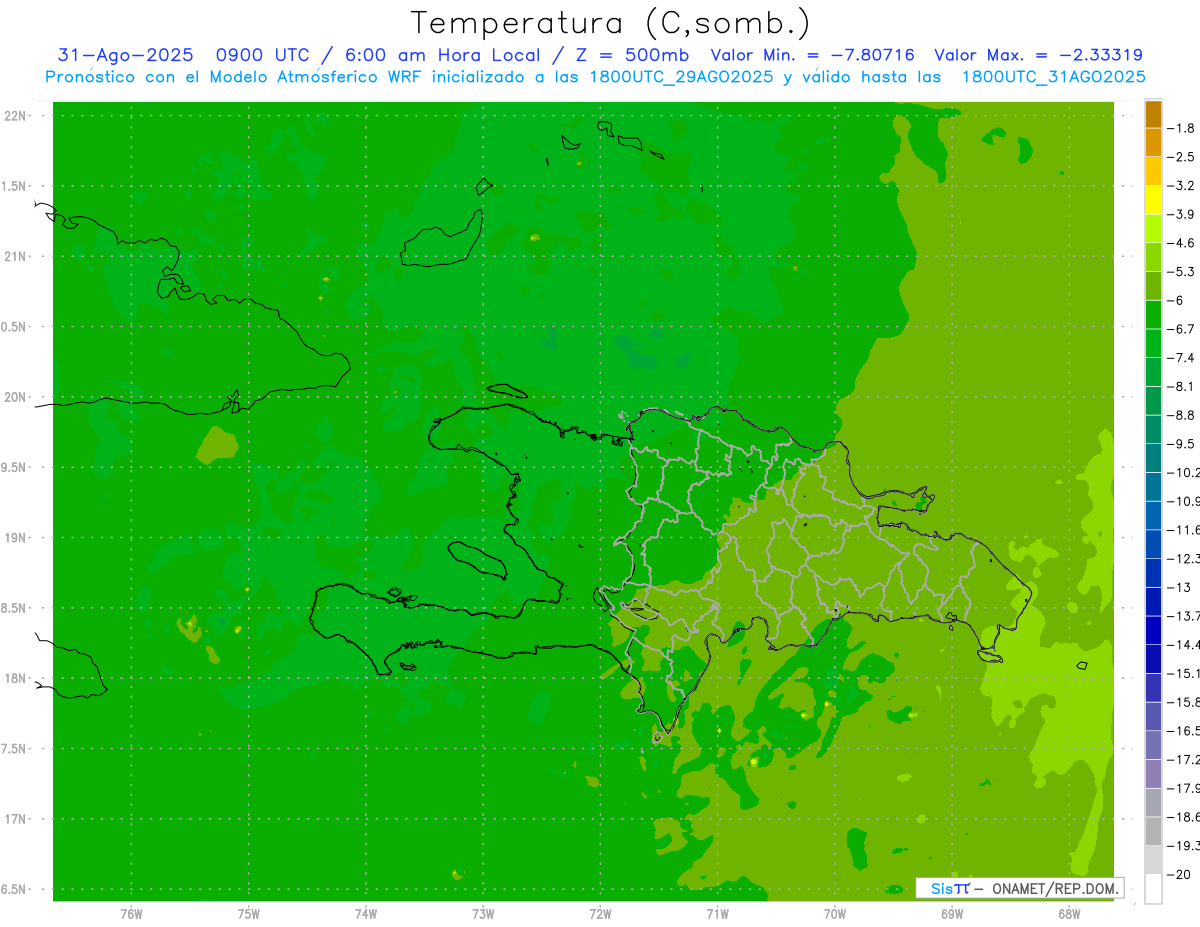Click the "-2.5" colorbar label

click(x=1182, y=157)
